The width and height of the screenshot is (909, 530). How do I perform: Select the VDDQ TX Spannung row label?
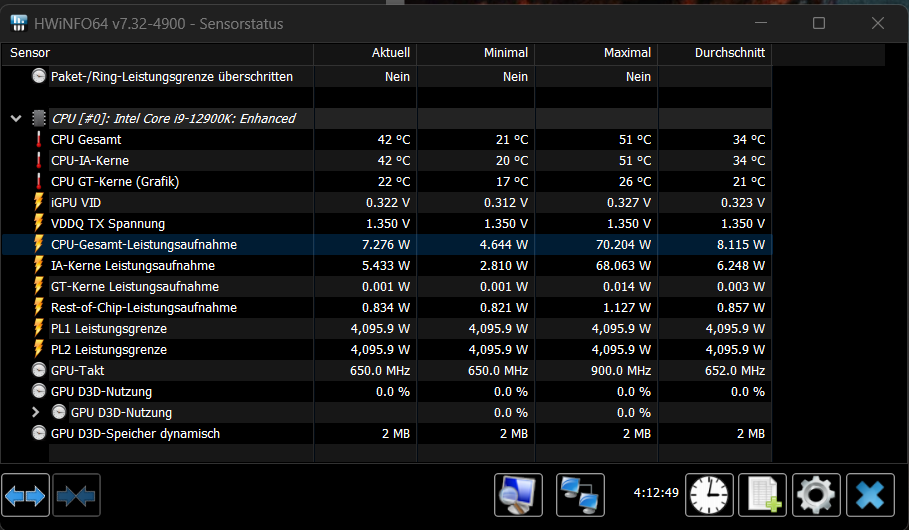point(108,224)
